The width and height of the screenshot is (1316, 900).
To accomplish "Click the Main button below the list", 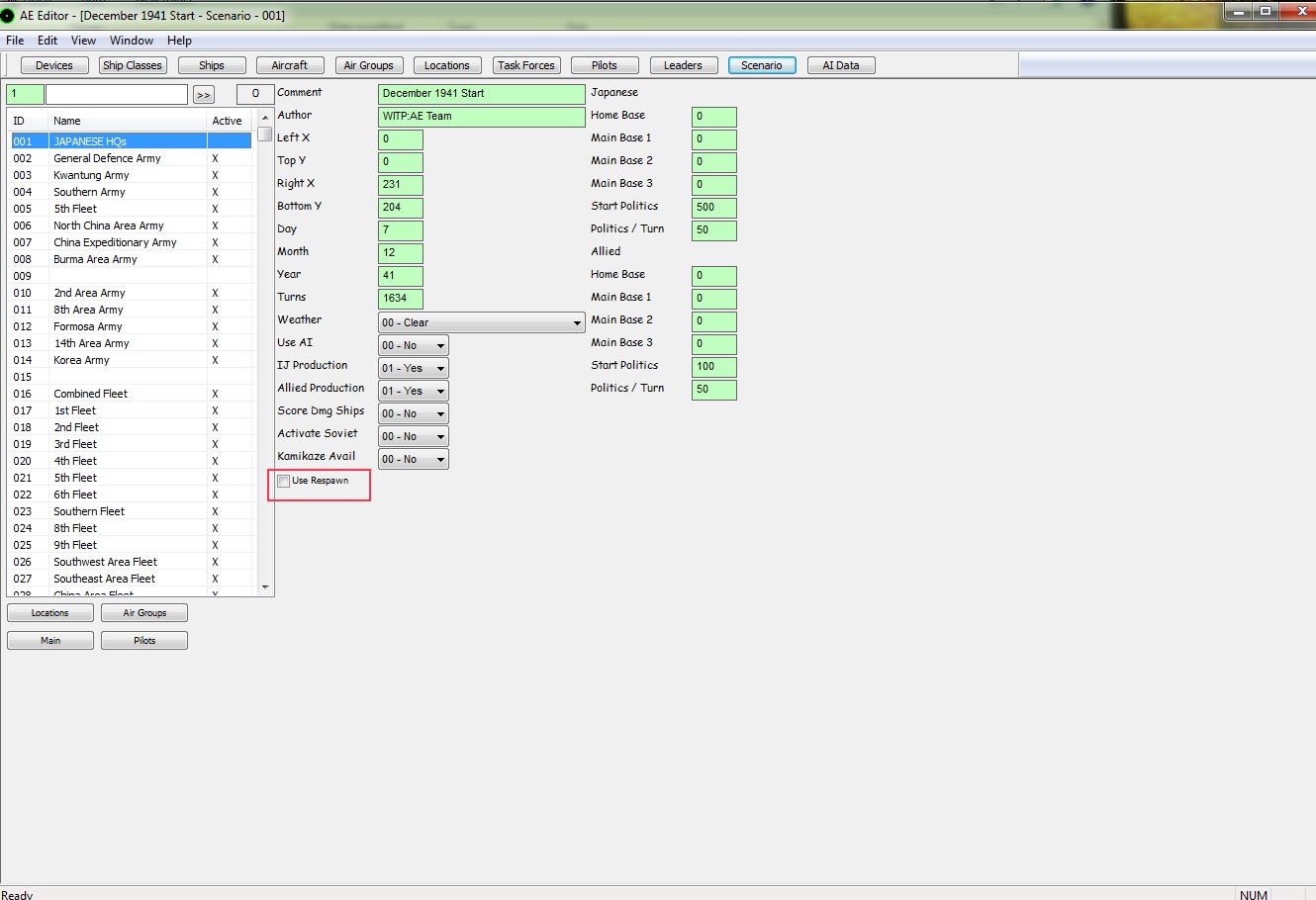I will click(x=50, y=641).
